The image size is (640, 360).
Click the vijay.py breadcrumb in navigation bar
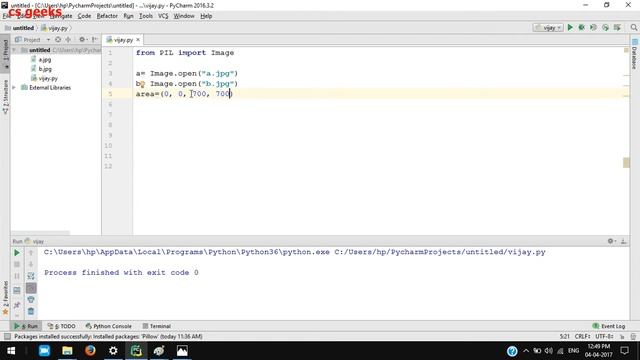click(x=54, y=28)
